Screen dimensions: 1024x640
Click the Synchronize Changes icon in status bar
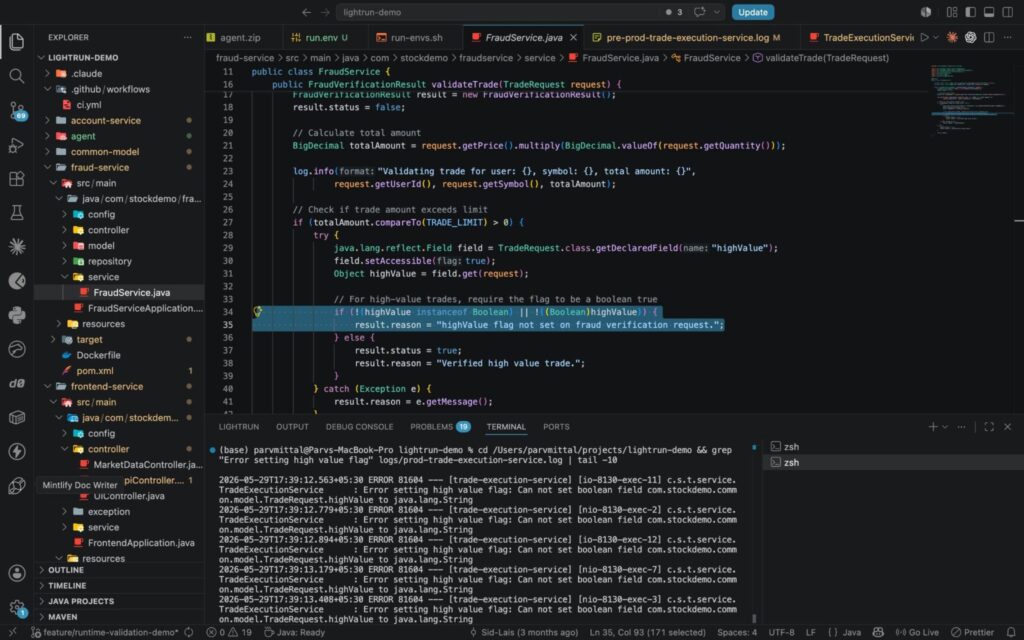[x=189, y=632]
